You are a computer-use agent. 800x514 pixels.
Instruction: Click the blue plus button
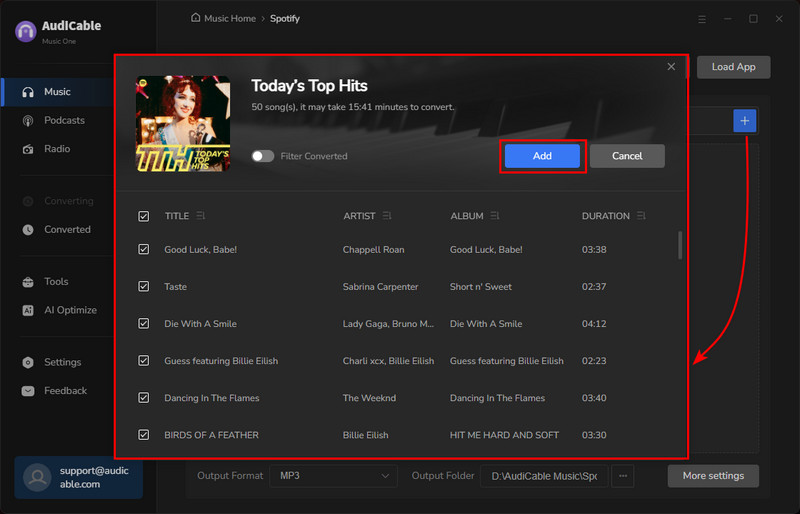744,121
